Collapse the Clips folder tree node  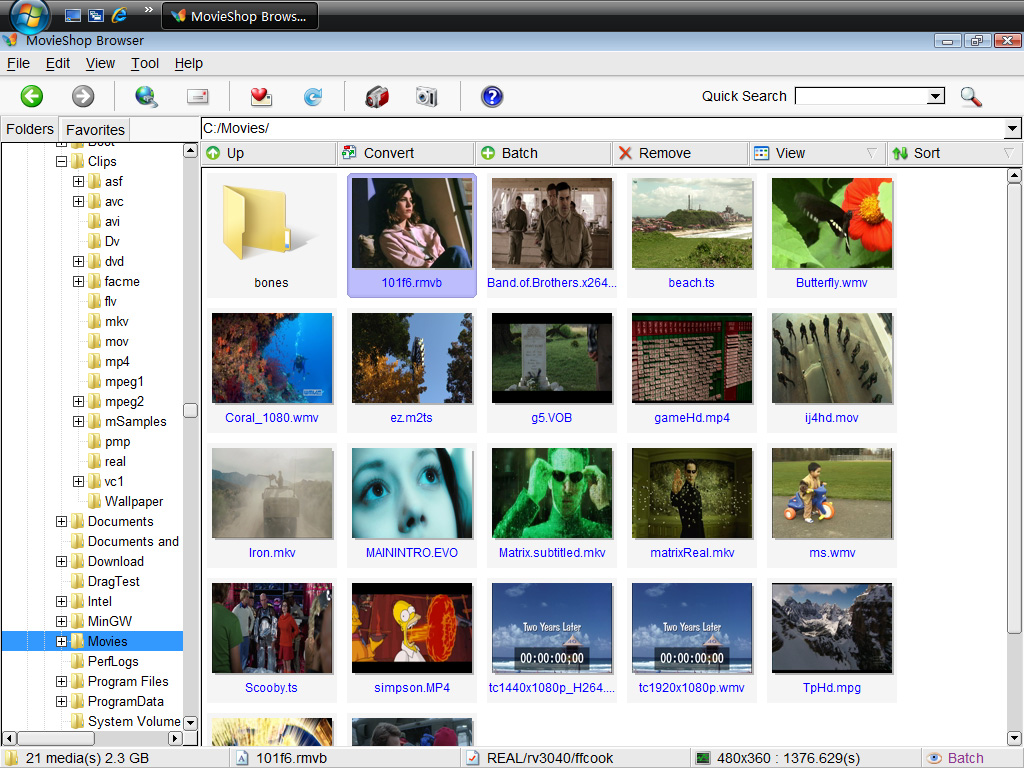point(61,161)
